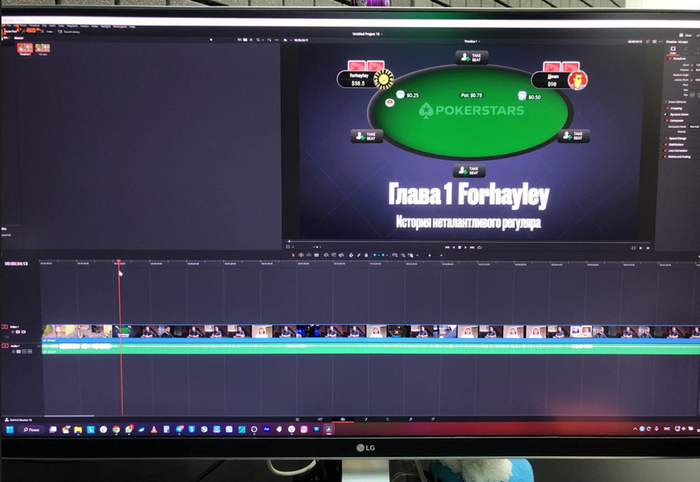Click the media pool search icon
700x482 pixels.
click(x=258, y=40)
